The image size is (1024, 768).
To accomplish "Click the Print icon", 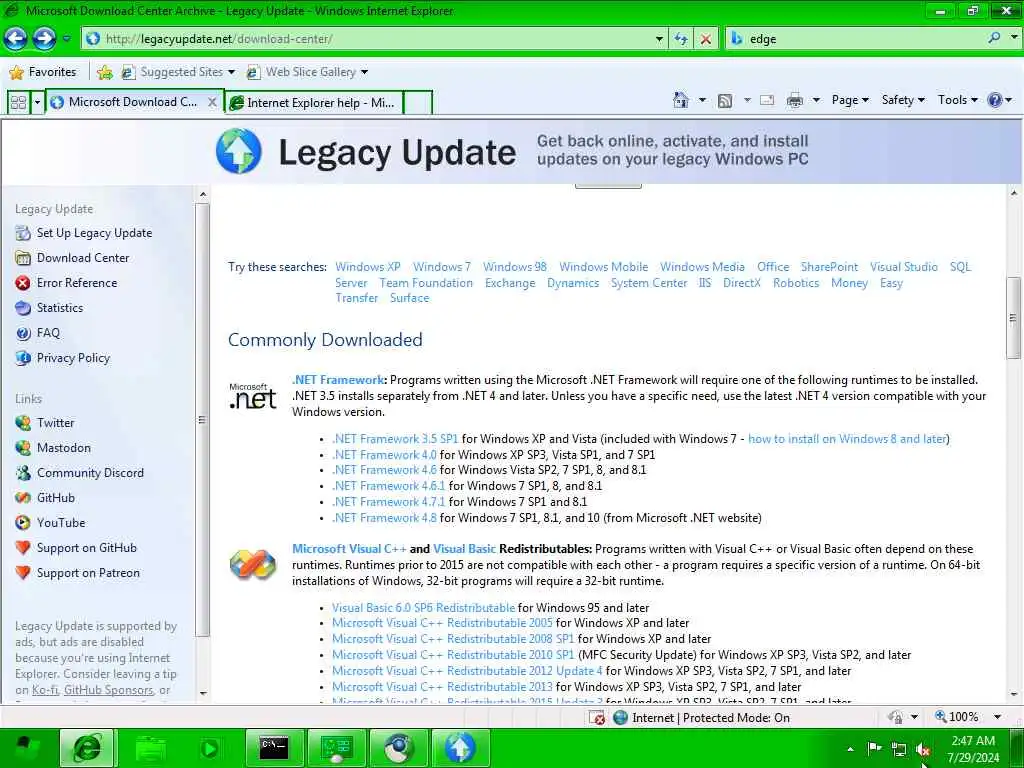I will (795, 100).
